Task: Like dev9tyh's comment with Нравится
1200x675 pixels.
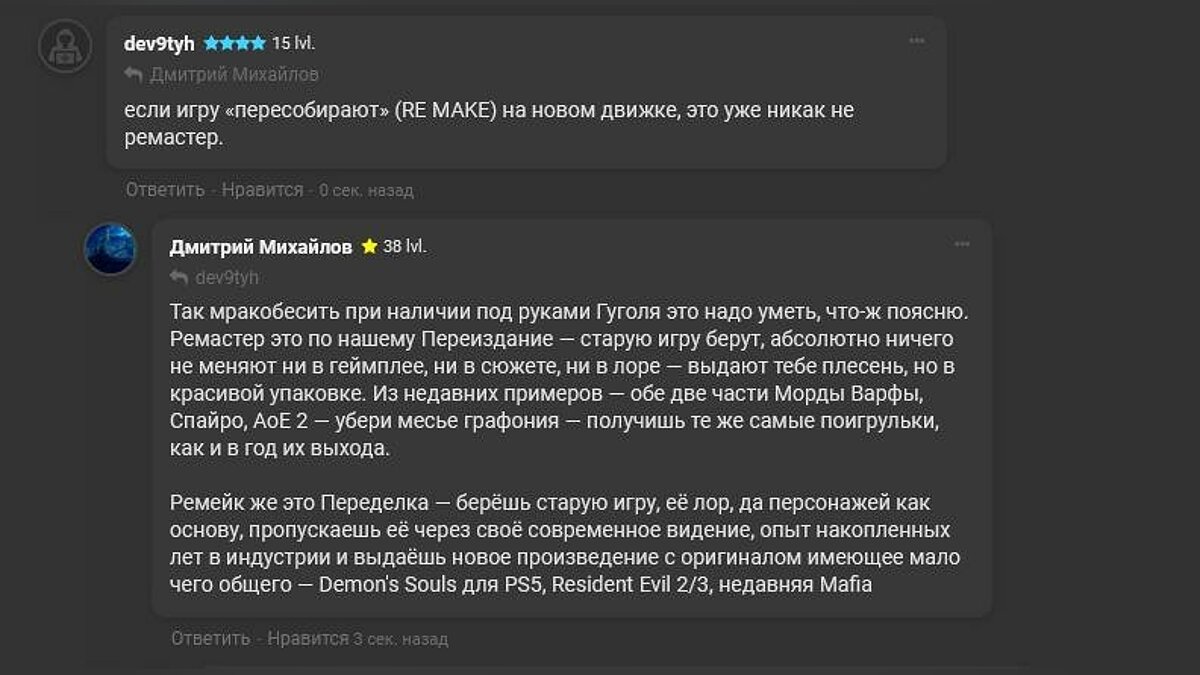Action: click(x=262, y=189)
